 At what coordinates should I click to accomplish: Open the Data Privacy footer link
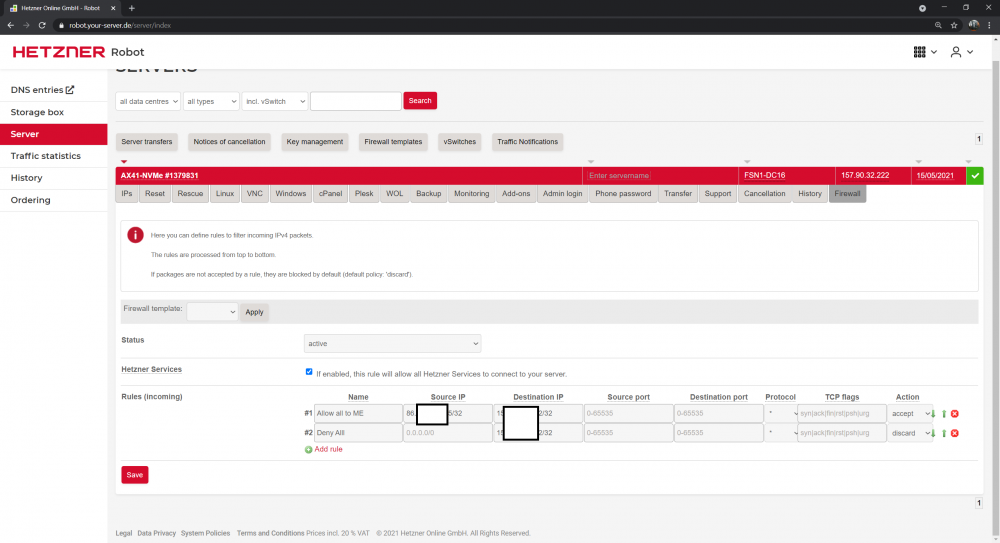[x=156, y=533]
